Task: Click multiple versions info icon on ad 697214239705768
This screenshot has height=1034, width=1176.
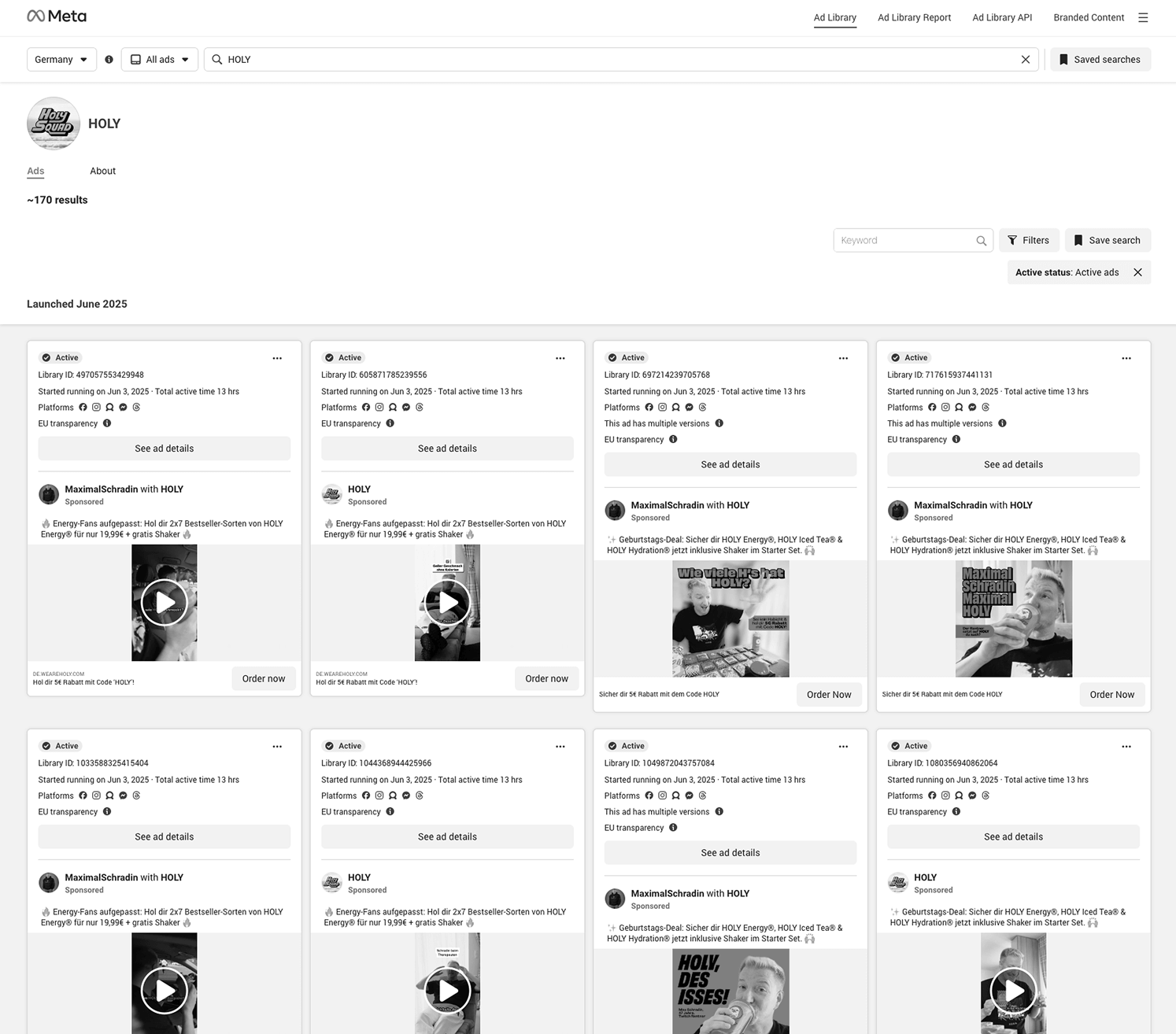Action: [719, 423]
